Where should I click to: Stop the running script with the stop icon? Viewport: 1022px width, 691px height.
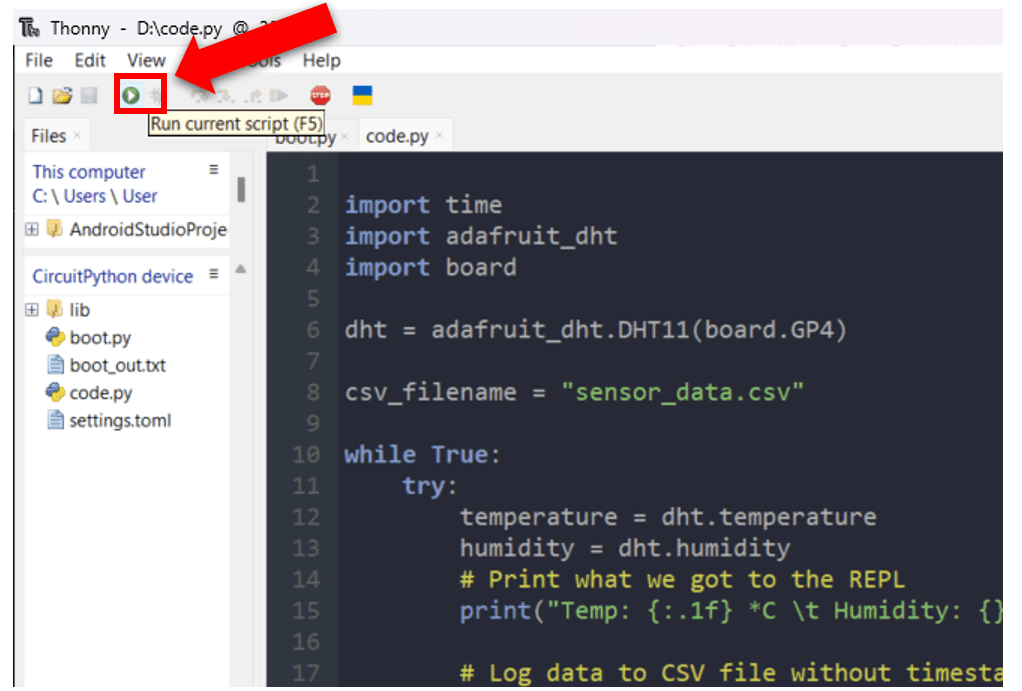pos(318,93)
